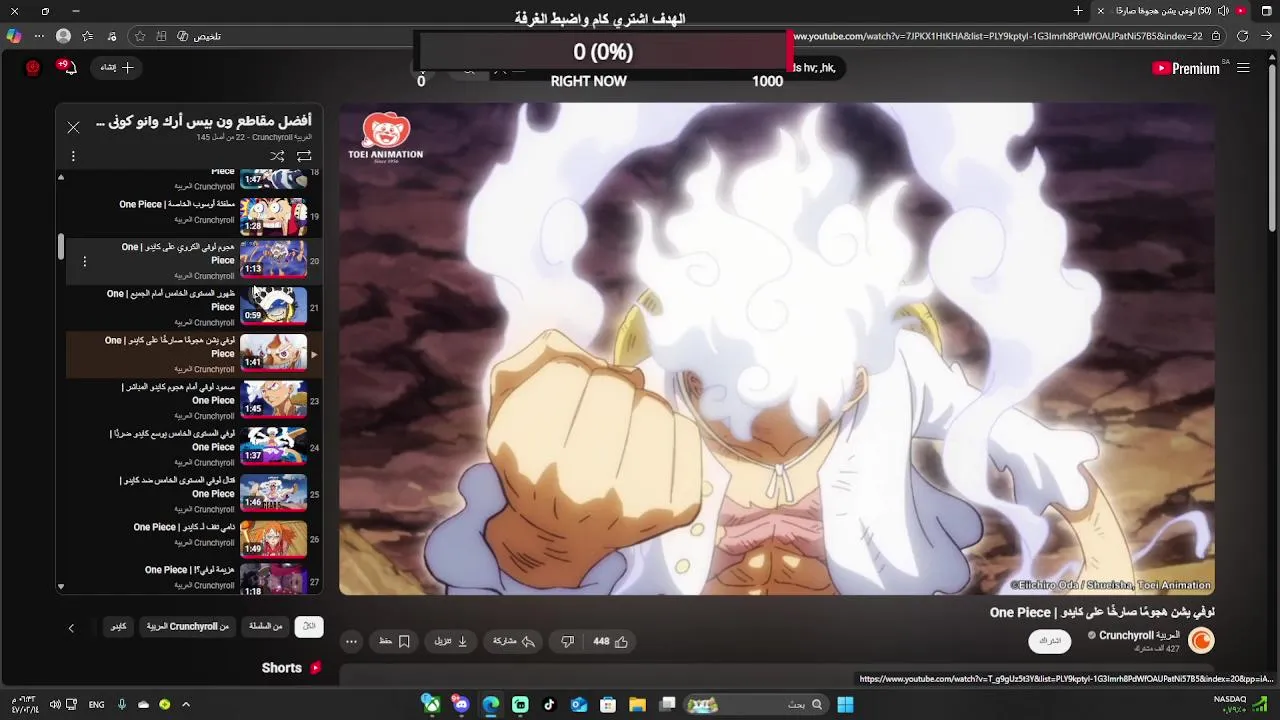Share the video
The width and height of the screenshot is (1280, 720).
coord(514,641)
